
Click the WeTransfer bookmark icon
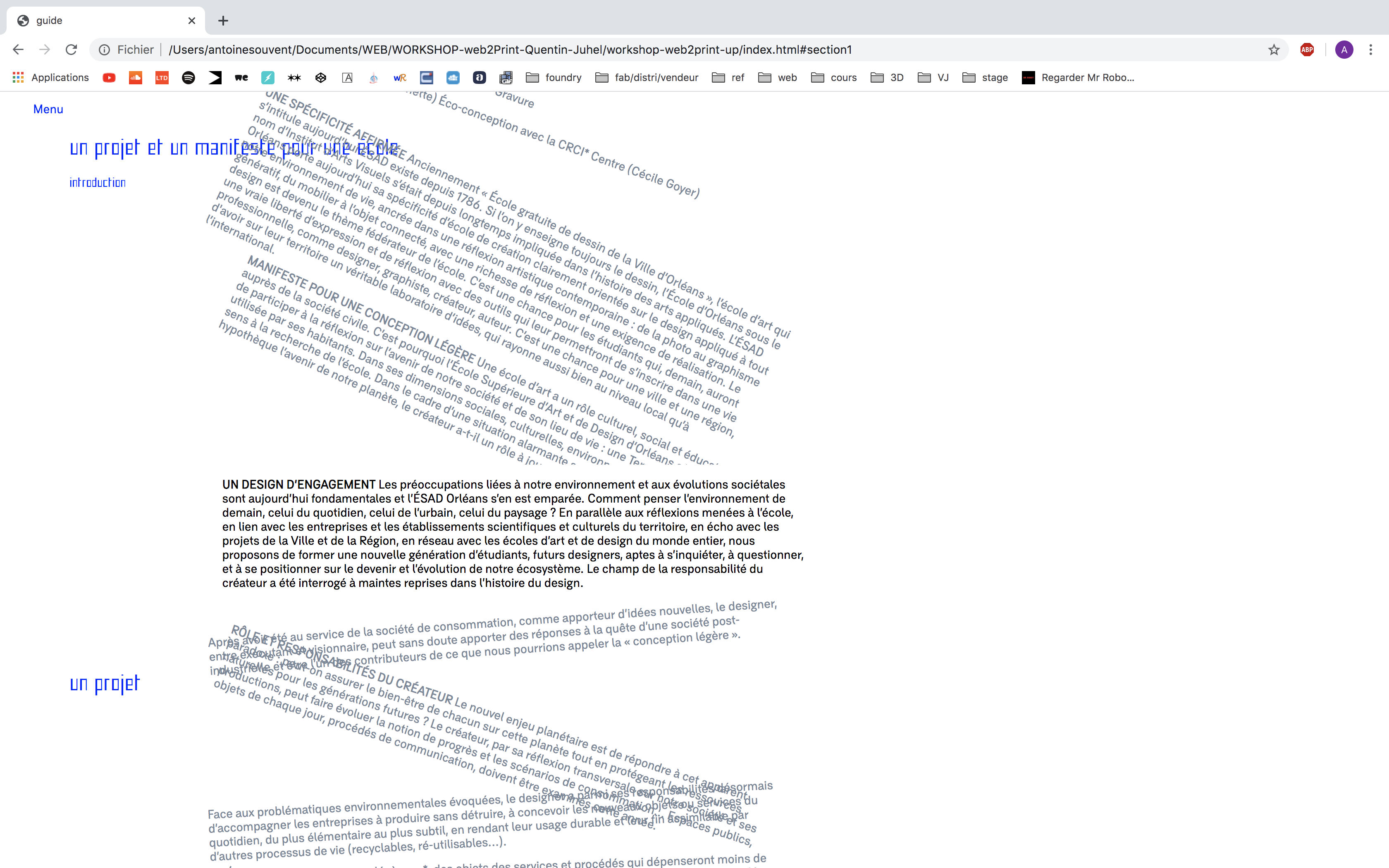[242, 78]
